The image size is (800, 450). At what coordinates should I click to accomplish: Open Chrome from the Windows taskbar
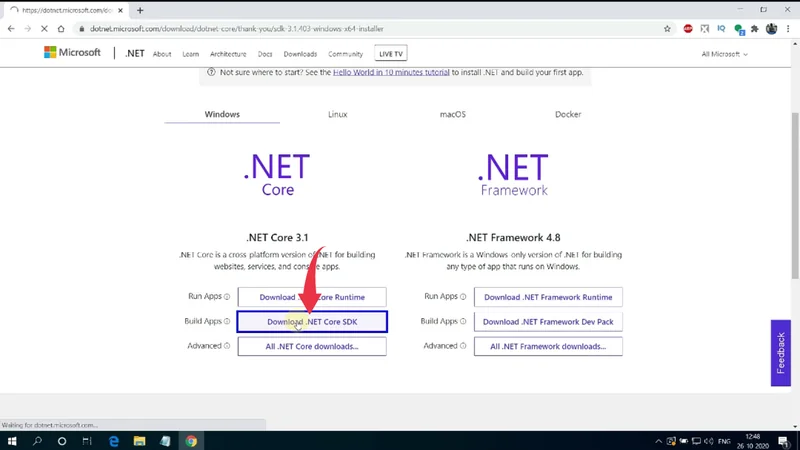coord(191,440)
